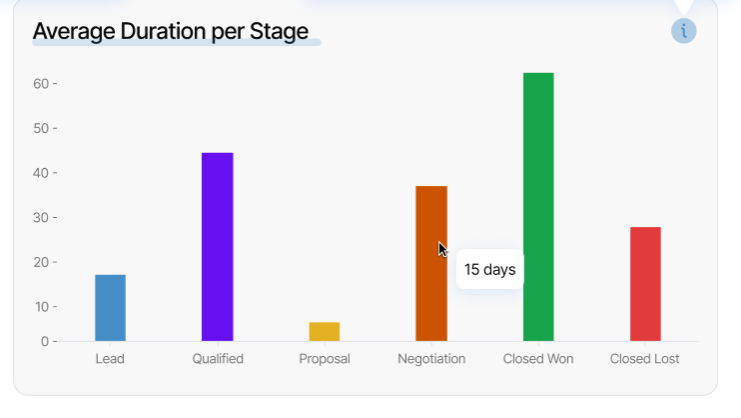
Task: Select the red Closed Lost bar
Action: point(645,283)
